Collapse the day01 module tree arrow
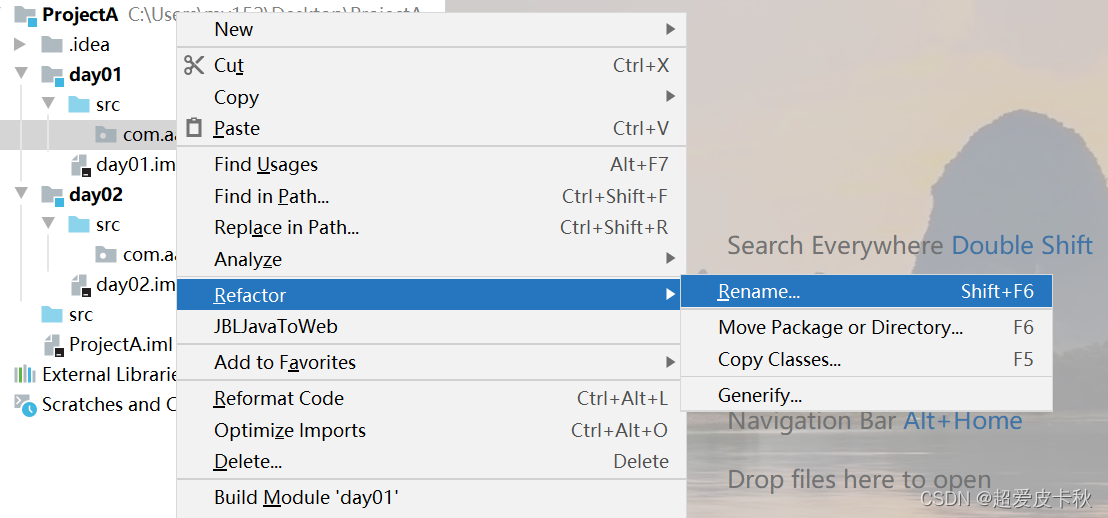This screenshot has height=518, width=1108. point(21,74)
